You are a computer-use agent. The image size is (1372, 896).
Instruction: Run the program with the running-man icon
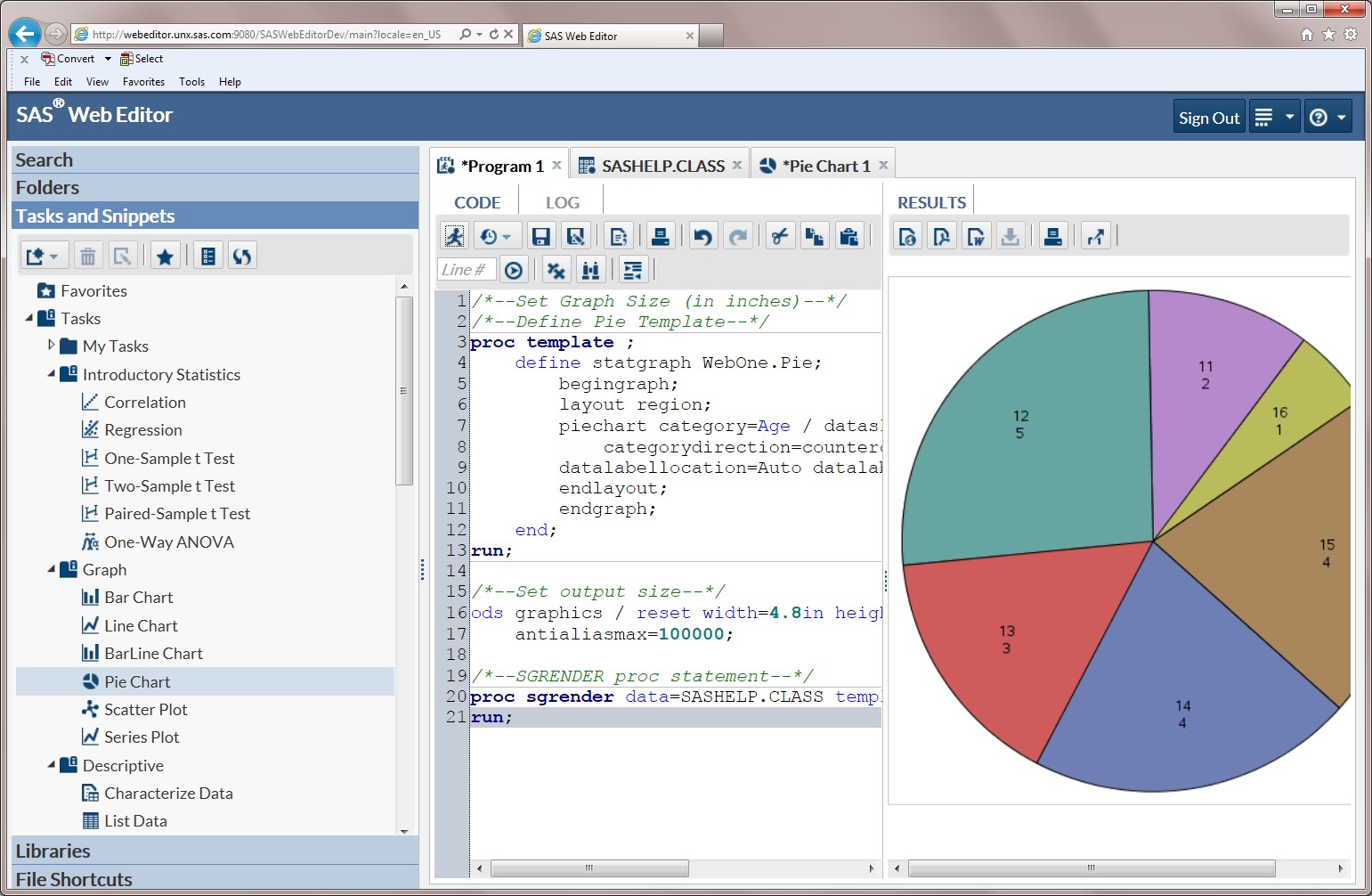tap(454, 235)
